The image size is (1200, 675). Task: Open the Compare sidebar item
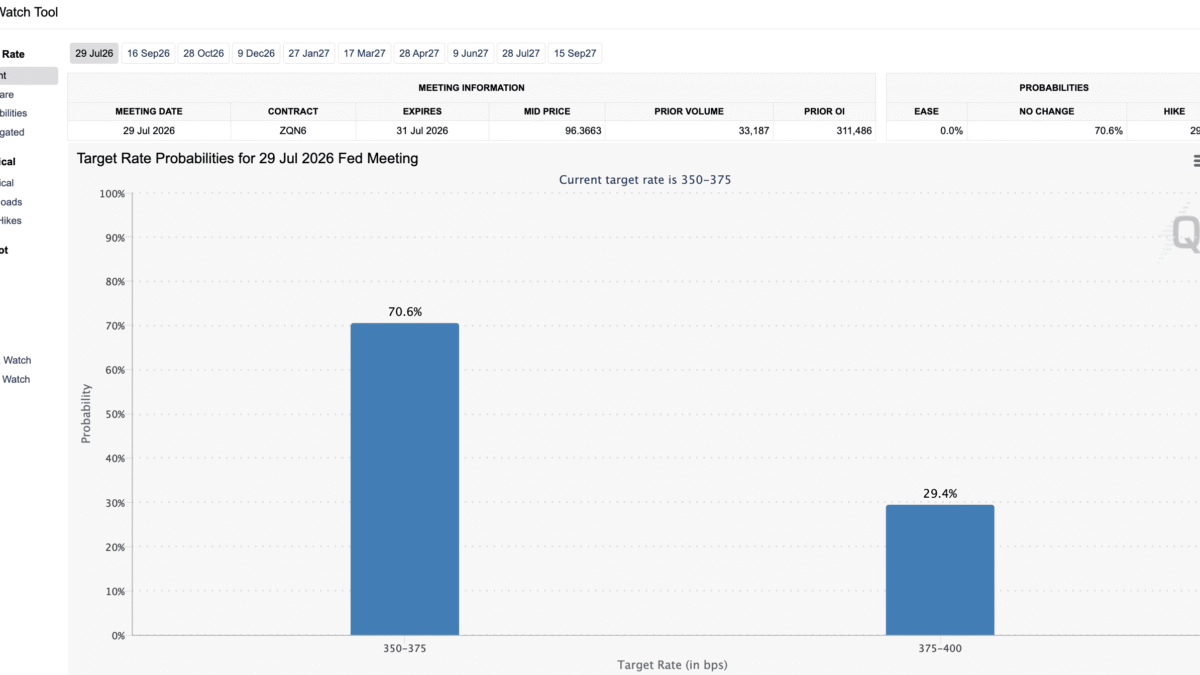(8, 95)
